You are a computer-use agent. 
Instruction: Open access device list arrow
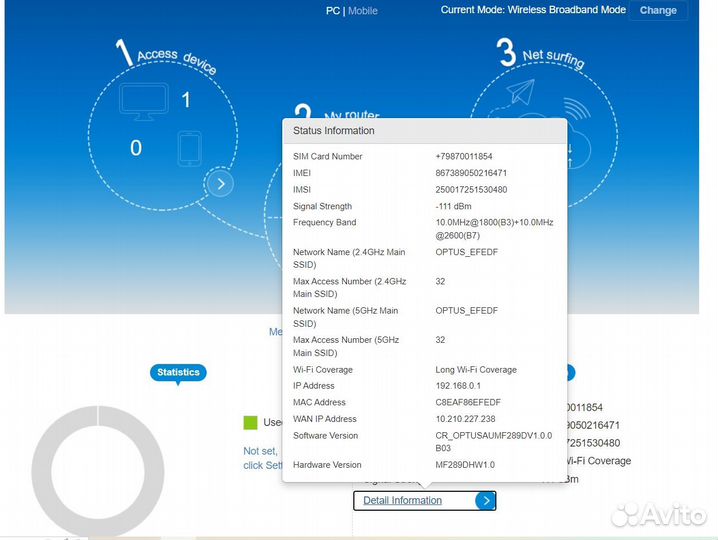220,184
